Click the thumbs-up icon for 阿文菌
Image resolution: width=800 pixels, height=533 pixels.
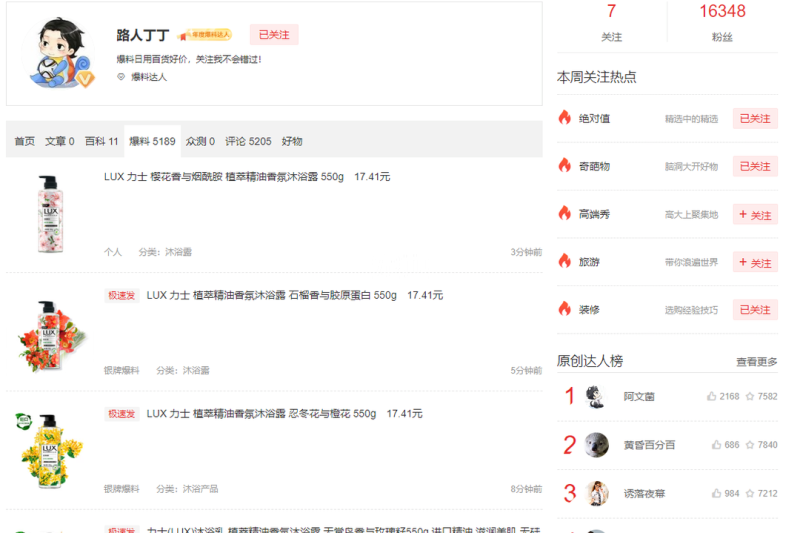[712, 397]
